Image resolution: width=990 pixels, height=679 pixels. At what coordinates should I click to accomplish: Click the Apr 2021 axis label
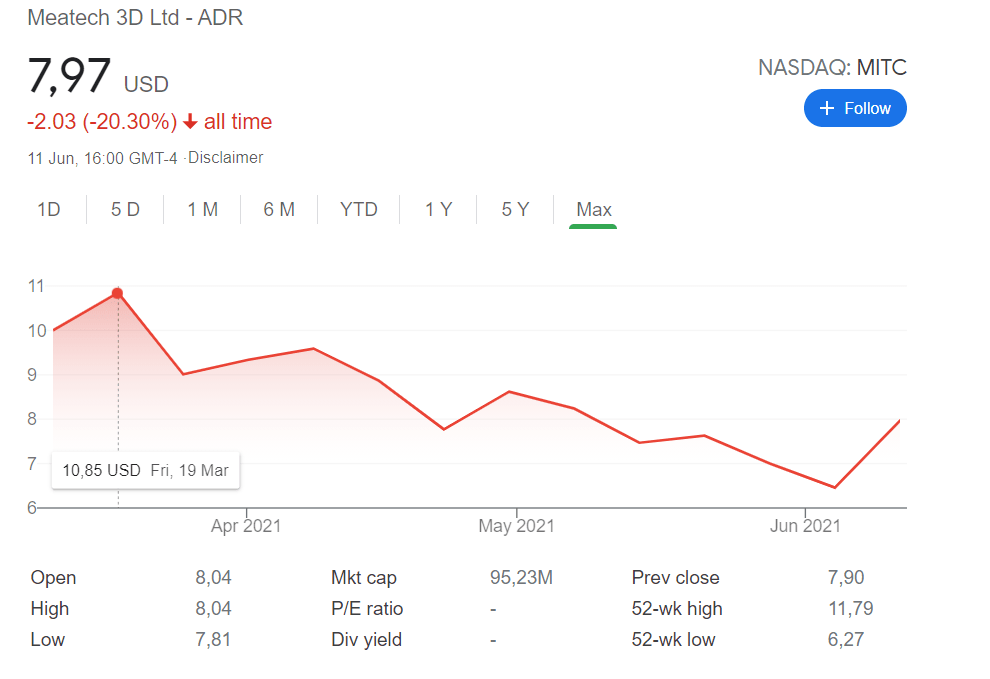246,526
